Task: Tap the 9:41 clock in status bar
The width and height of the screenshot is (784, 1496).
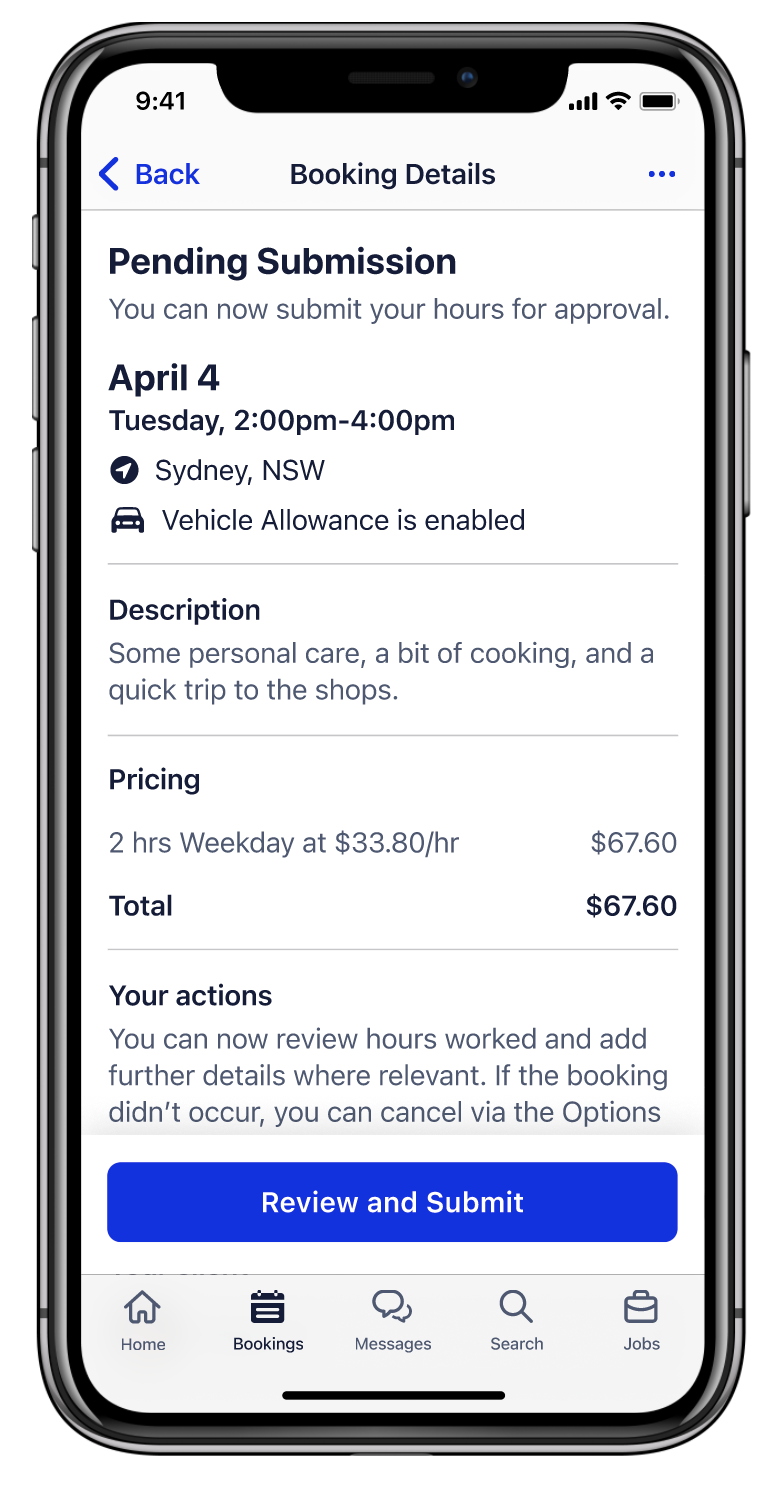Action: coord(161,101)
